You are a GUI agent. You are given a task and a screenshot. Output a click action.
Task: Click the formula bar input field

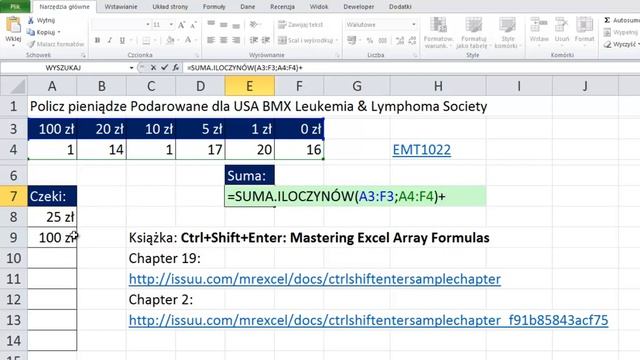pos(411,68)
